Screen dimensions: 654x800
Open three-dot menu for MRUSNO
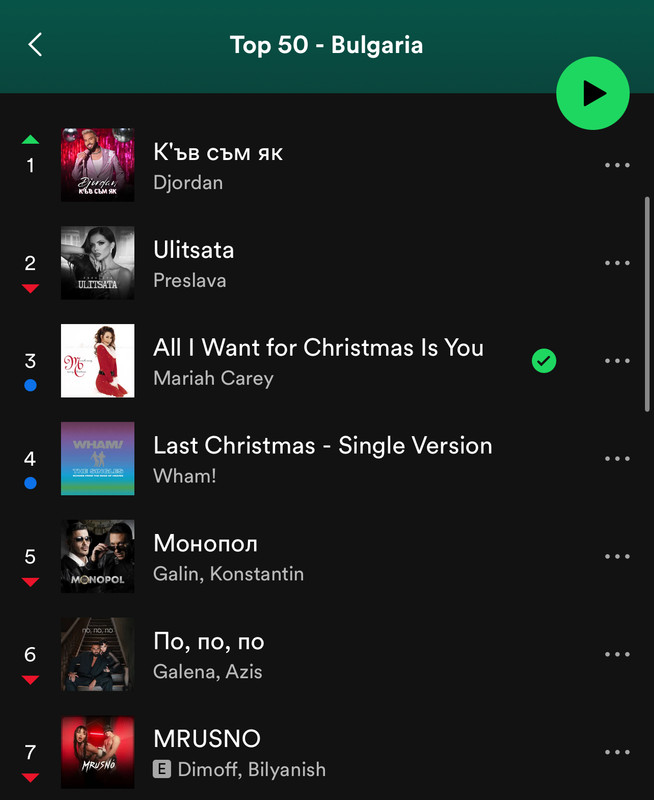617,752
